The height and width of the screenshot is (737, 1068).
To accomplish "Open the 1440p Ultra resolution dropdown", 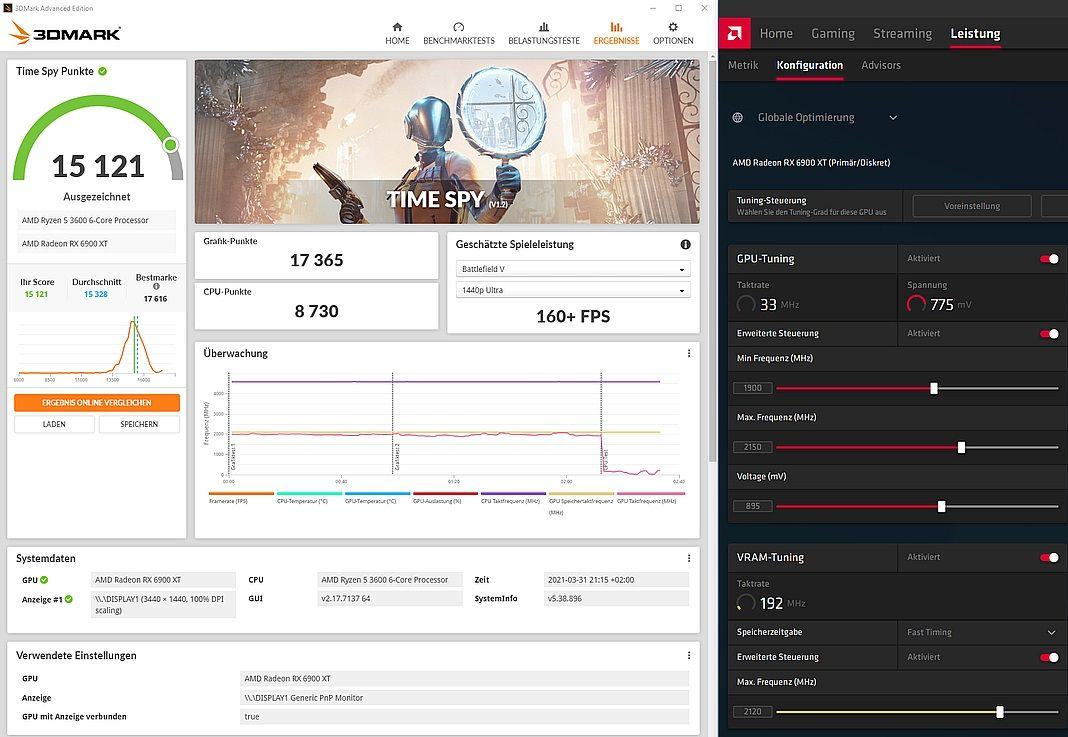I will click(x=573, y=290).
